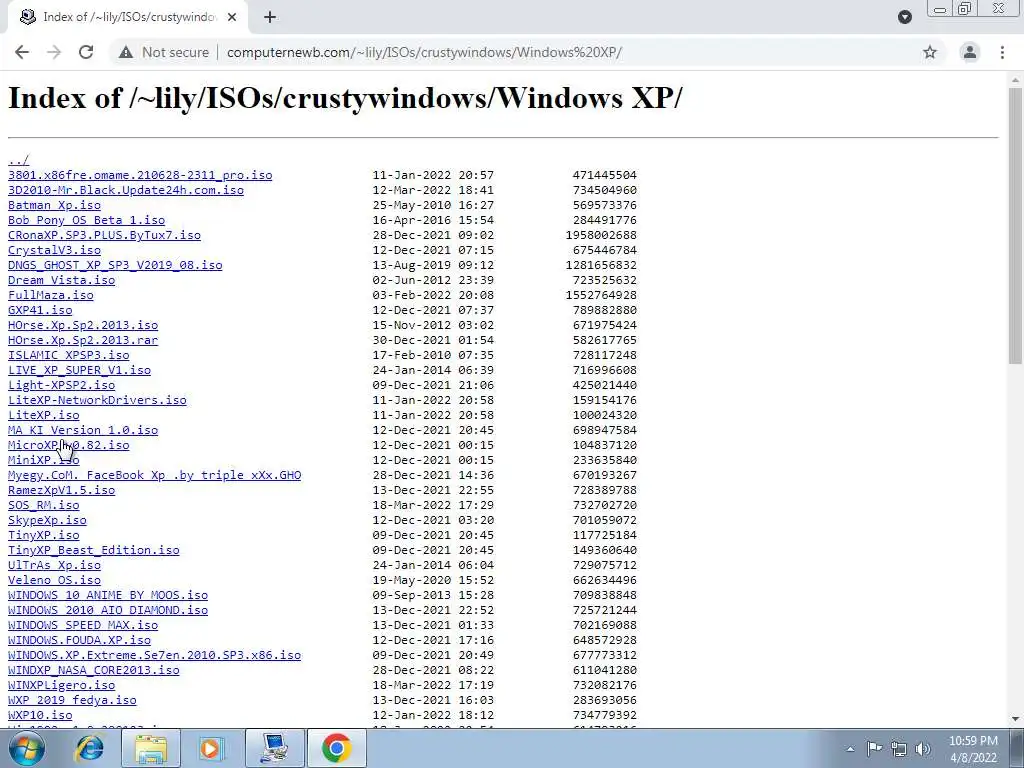The width and height of the screenshot is (1024, 768).
Task: Download GXP41.iso
Action: pyautogui.click(x=40, y=310)
